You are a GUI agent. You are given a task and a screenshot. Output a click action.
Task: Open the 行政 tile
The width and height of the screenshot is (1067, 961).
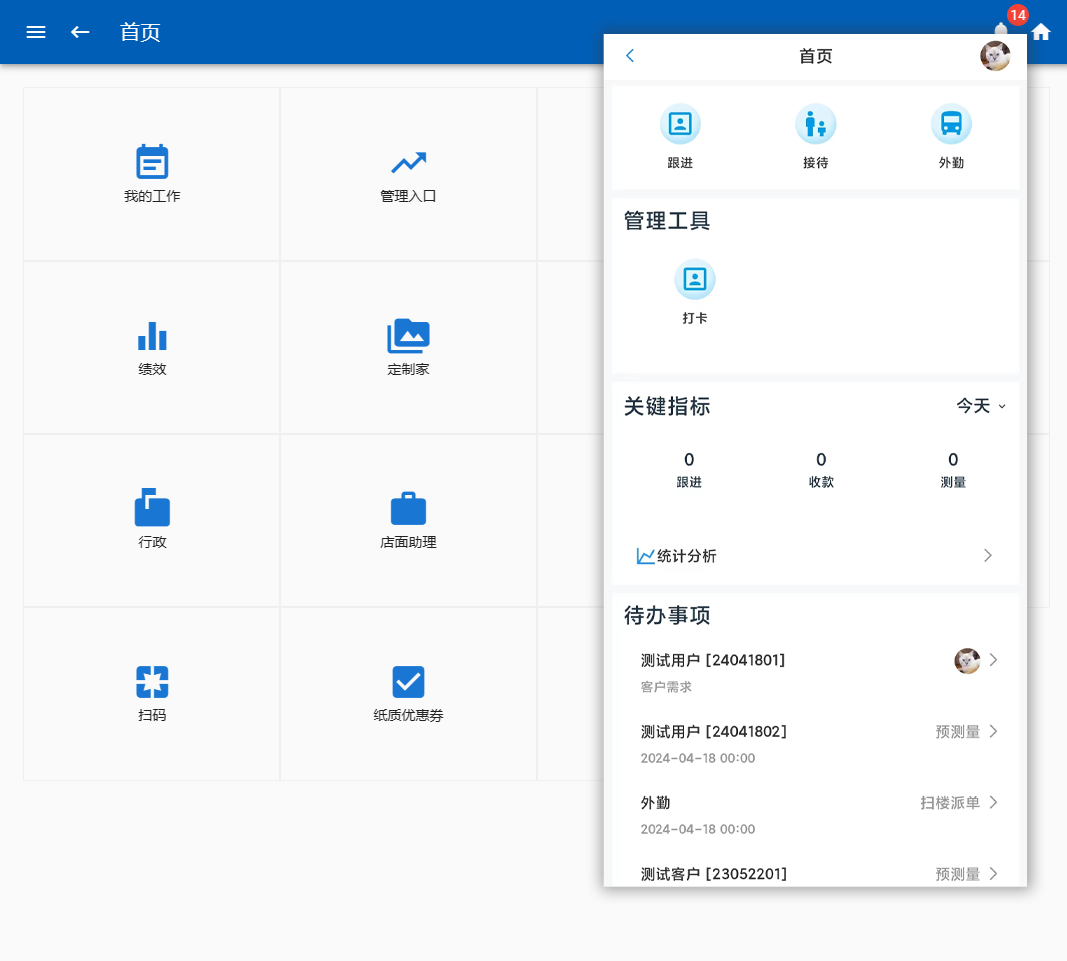152,519
